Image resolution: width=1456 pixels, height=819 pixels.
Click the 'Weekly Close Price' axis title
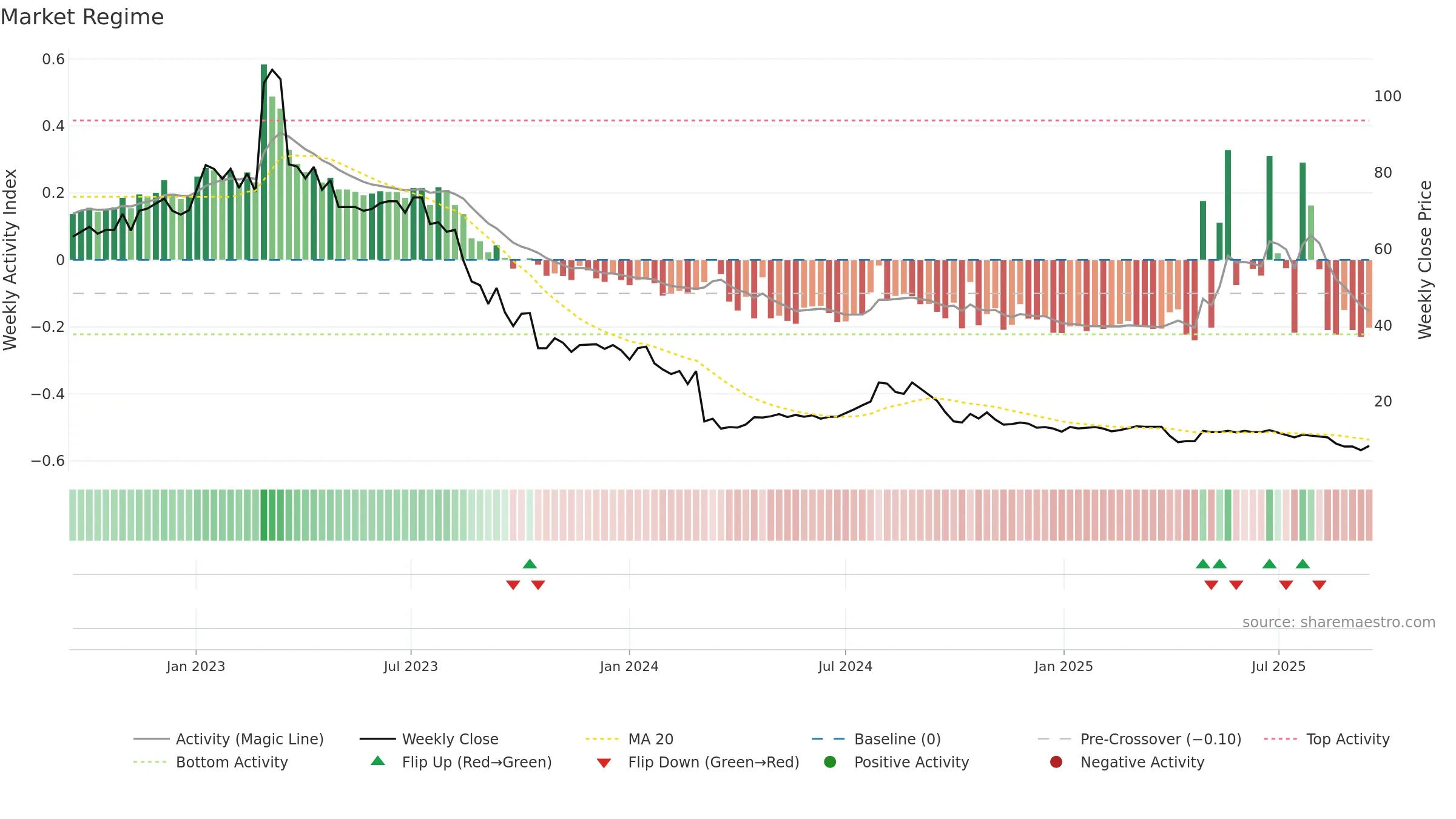click(1425, 260)
